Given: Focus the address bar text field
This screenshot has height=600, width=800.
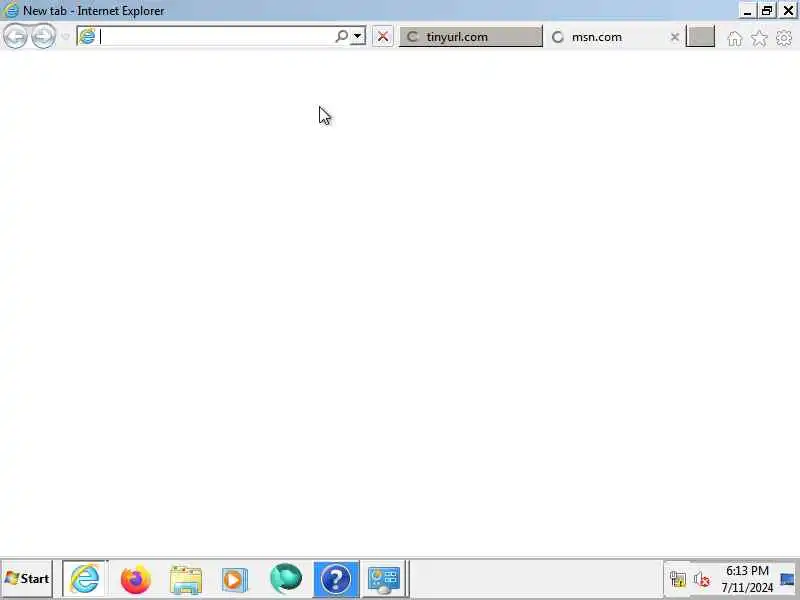Looking at the screenshot, I should click(216, 36).
